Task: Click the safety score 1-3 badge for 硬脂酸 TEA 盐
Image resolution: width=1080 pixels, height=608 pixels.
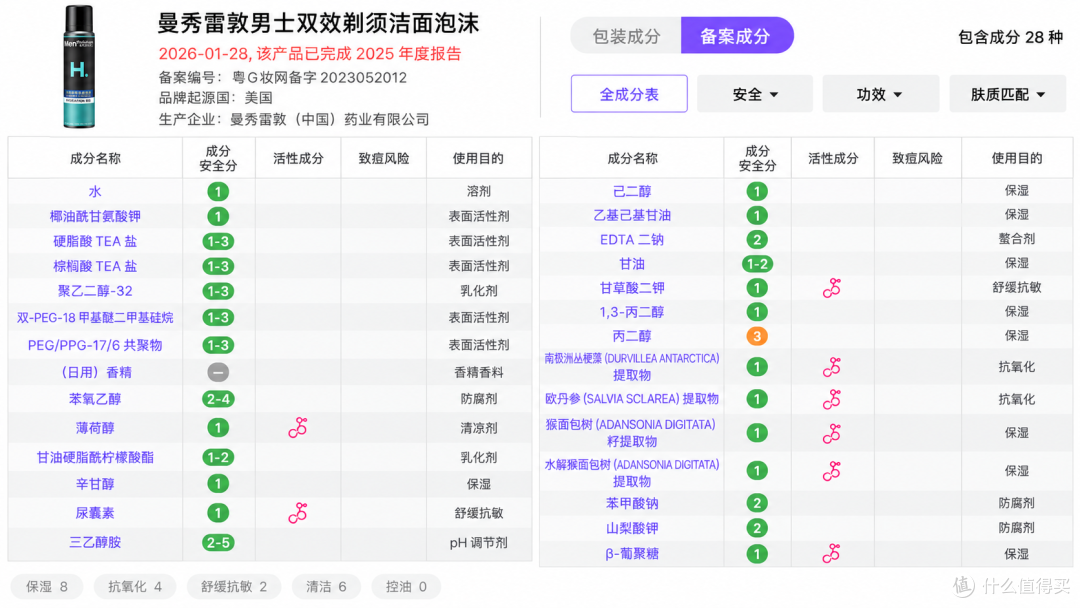Action: point(218,242)
